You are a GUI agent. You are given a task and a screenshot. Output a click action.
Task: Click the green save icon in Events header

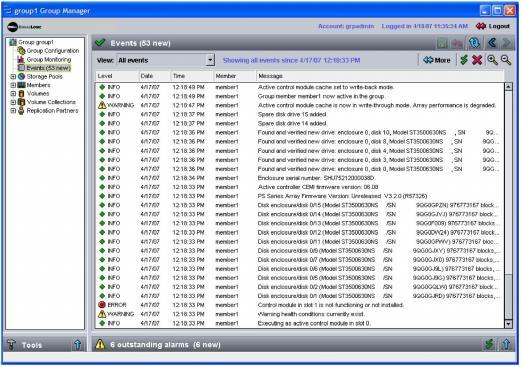(x=442, y=43)
